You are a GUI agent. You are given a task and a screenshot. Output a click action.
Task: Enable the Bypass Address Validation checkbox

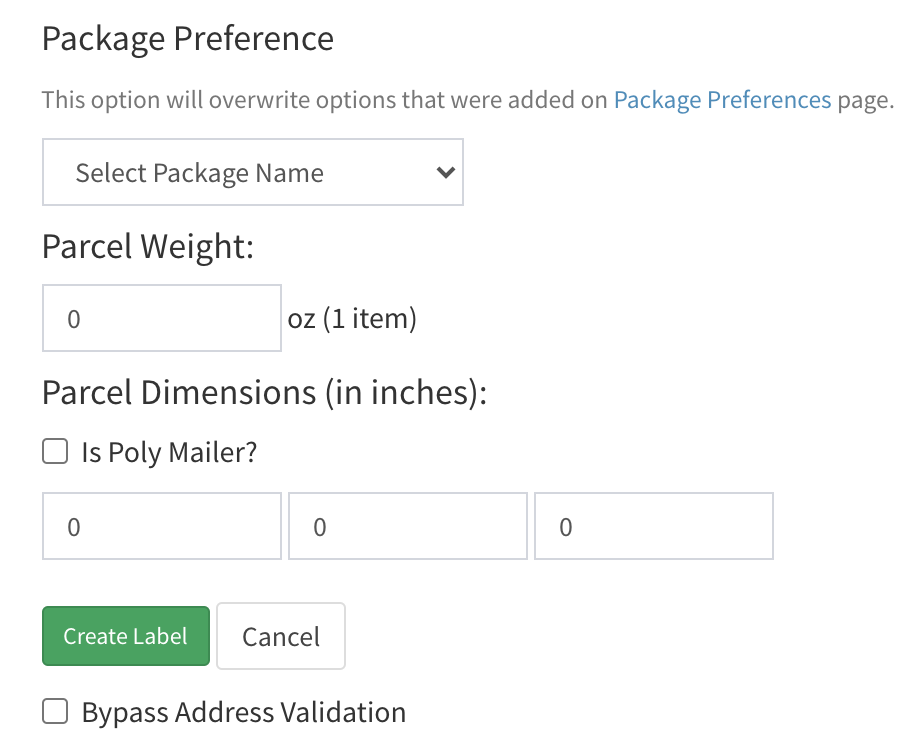55,711
